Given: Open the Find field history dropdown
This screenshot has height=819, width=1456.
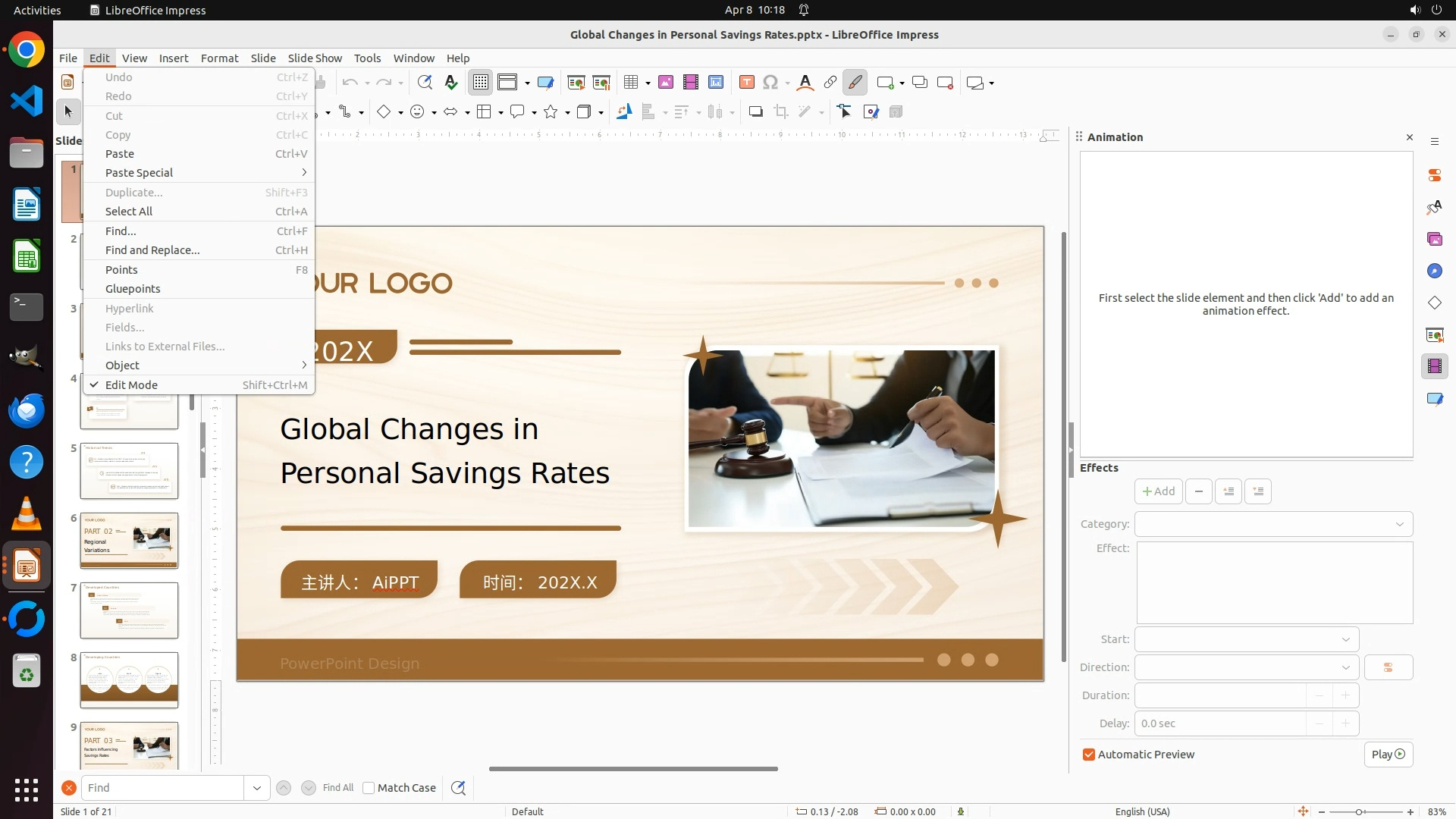Looking at the screenshot, I should 257,788.
